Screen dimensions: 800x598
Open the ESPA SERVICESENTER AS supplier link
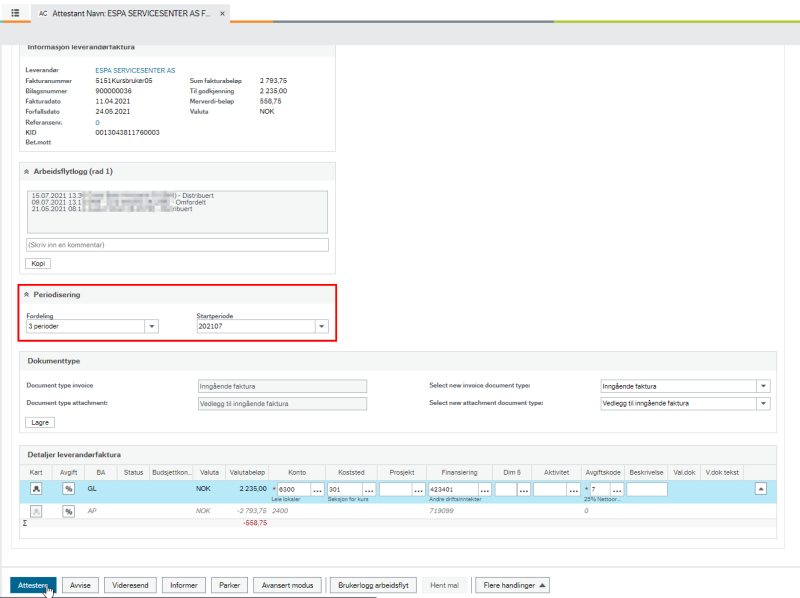click(x=135, y=70)
